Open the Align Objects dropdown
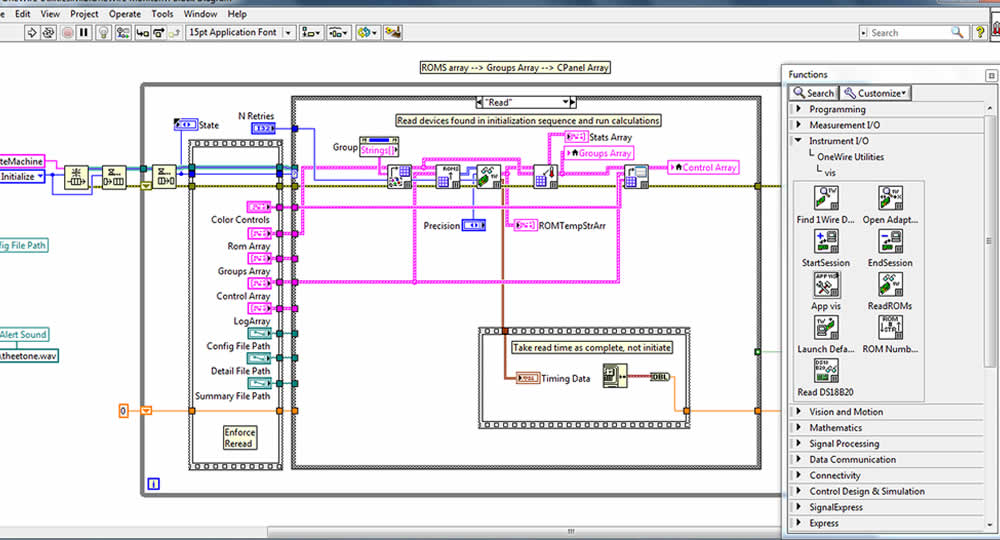Viewport: 1000px width, 540px height. (x=311, y=33)
